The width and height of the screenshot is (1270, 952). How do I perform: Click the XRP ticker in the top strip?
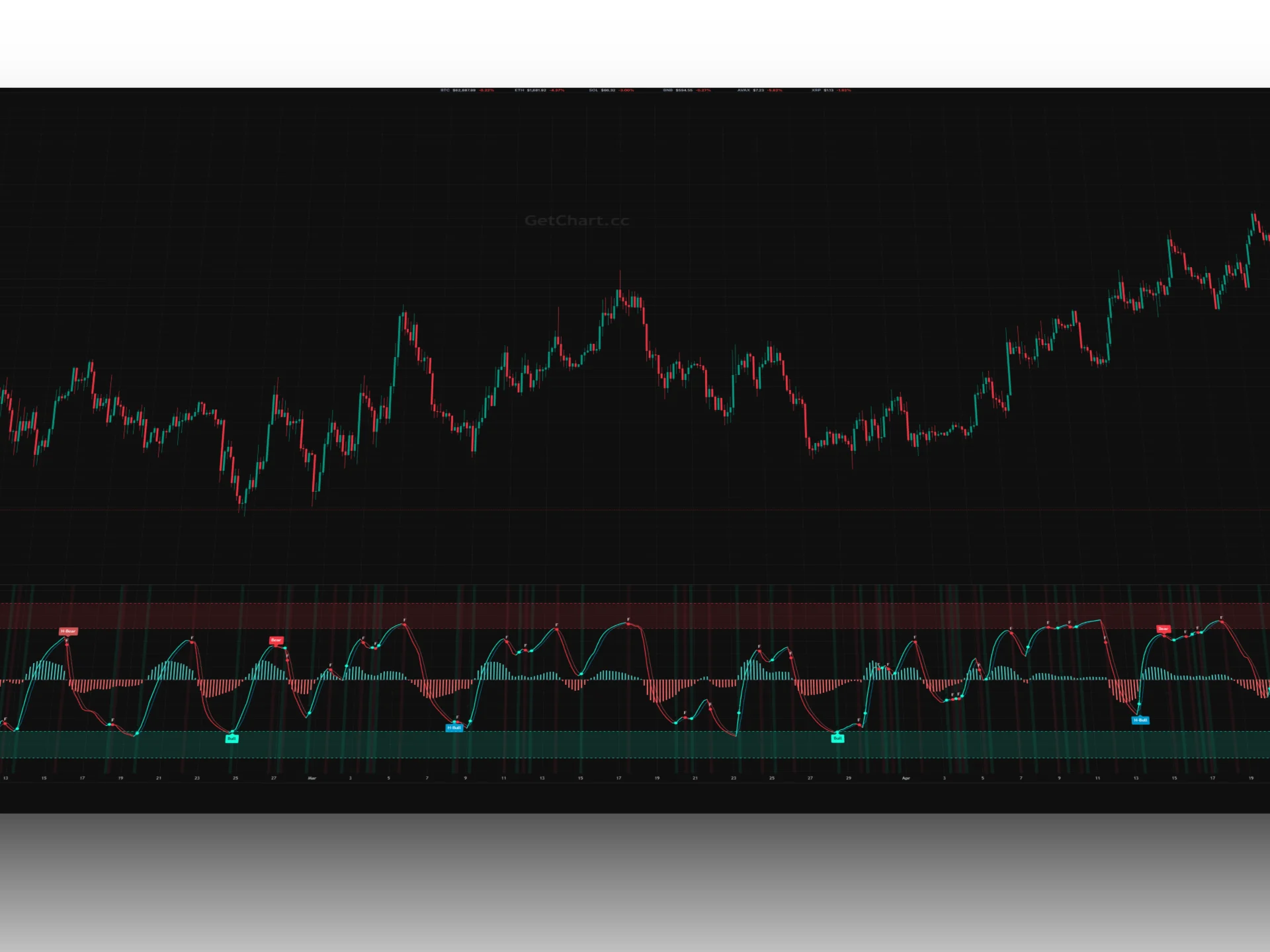coord(831,90)
